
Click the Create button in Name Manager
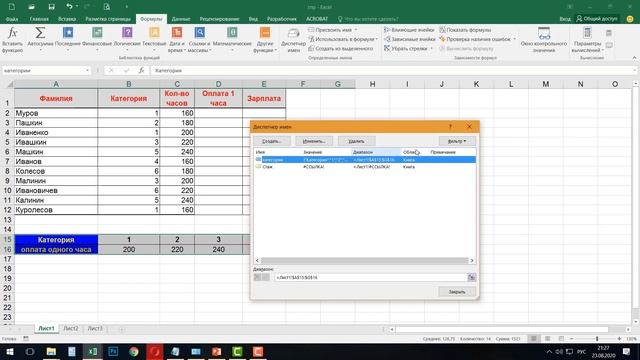coord(271,141)
